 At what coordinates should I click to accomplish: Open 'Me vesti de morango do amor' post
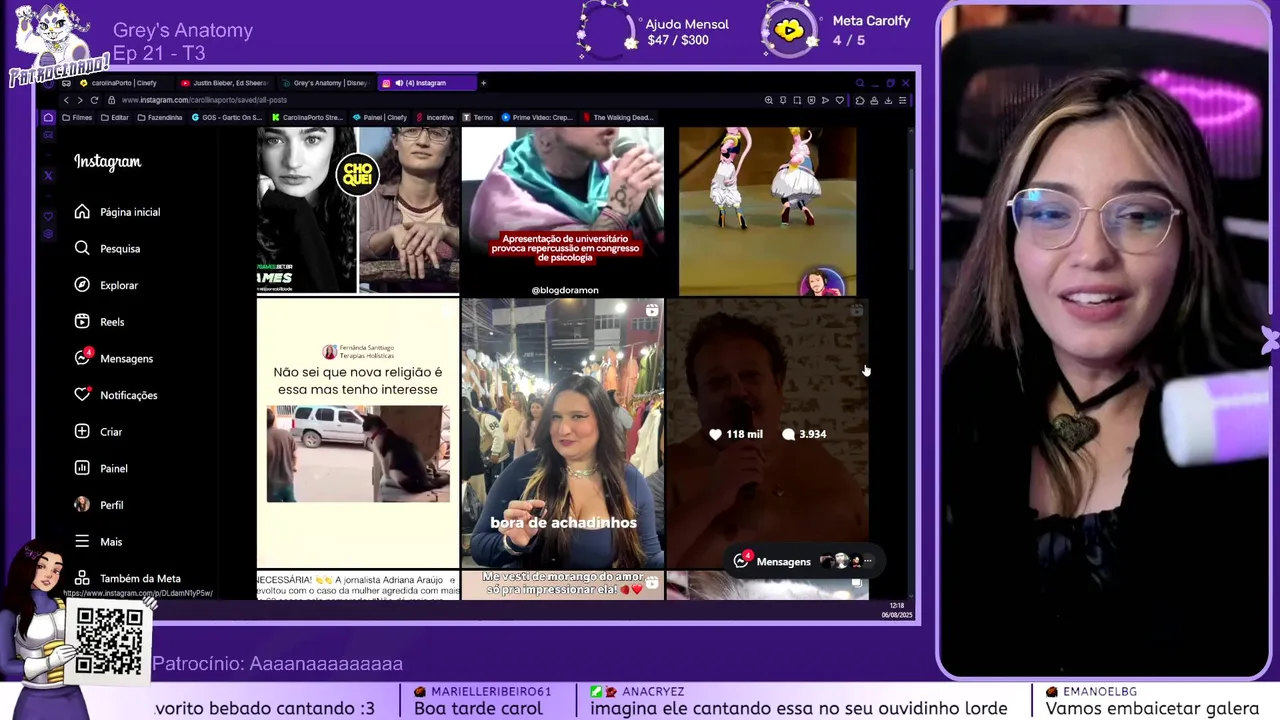pyautogui.click(x=562, y=585)
